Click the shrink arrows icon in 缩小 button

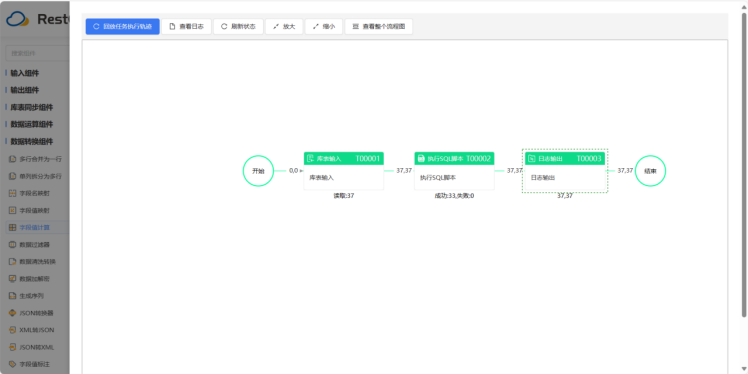coord(315,27)
